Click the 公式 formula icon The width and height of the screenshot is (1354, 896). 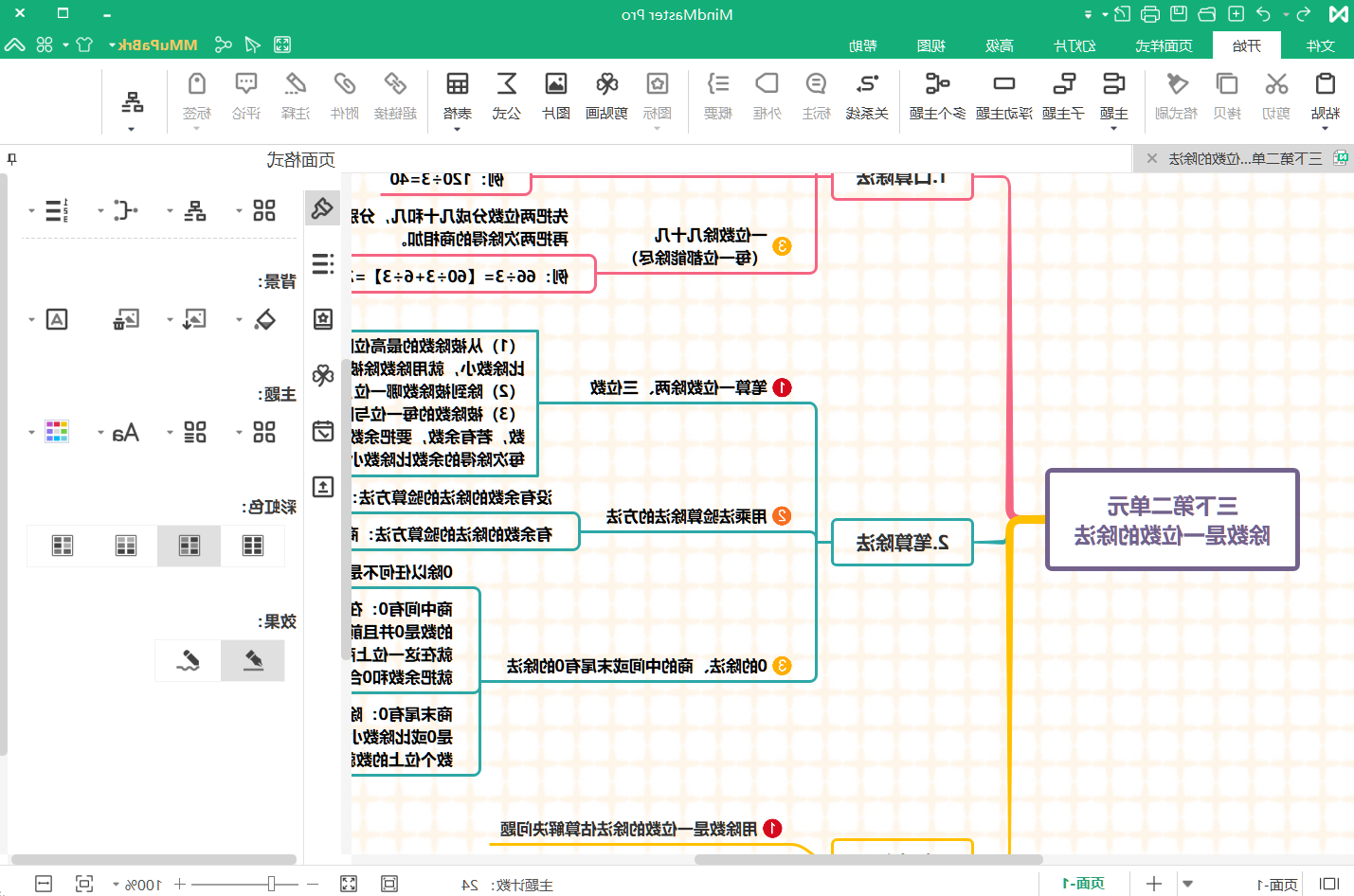[x=507, y=83]
